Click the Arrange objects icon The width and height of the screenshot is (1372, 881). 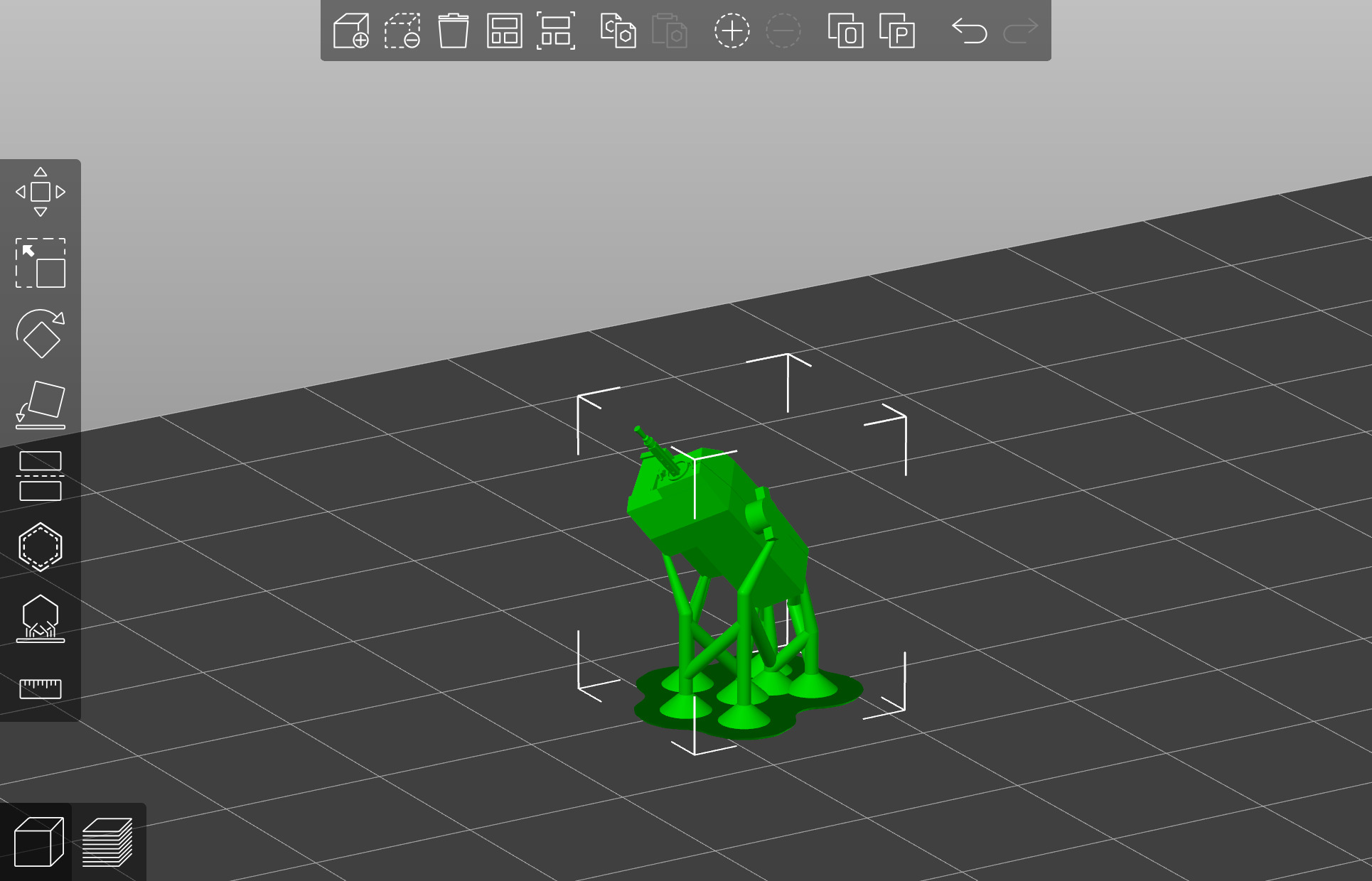(505, 31)
